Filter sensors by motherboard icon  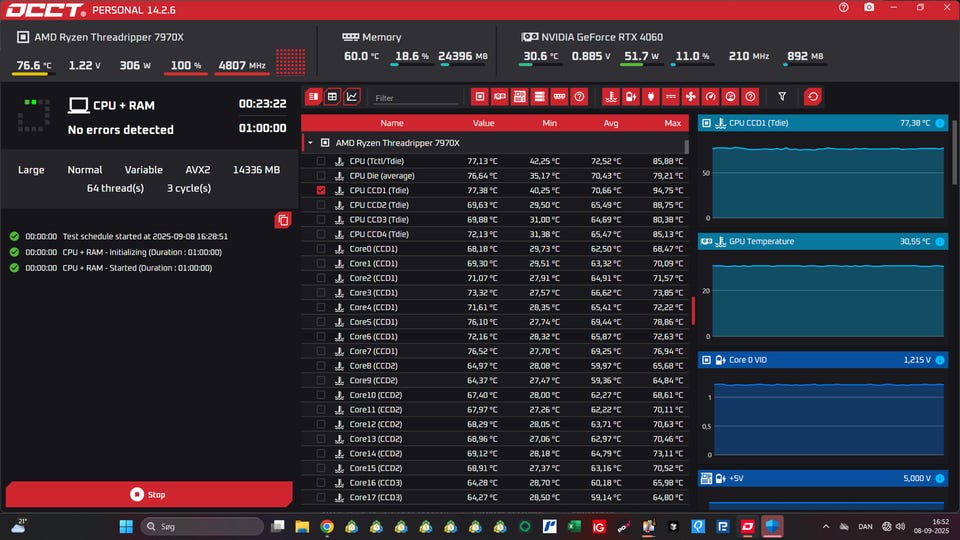[x=519, y=97]
